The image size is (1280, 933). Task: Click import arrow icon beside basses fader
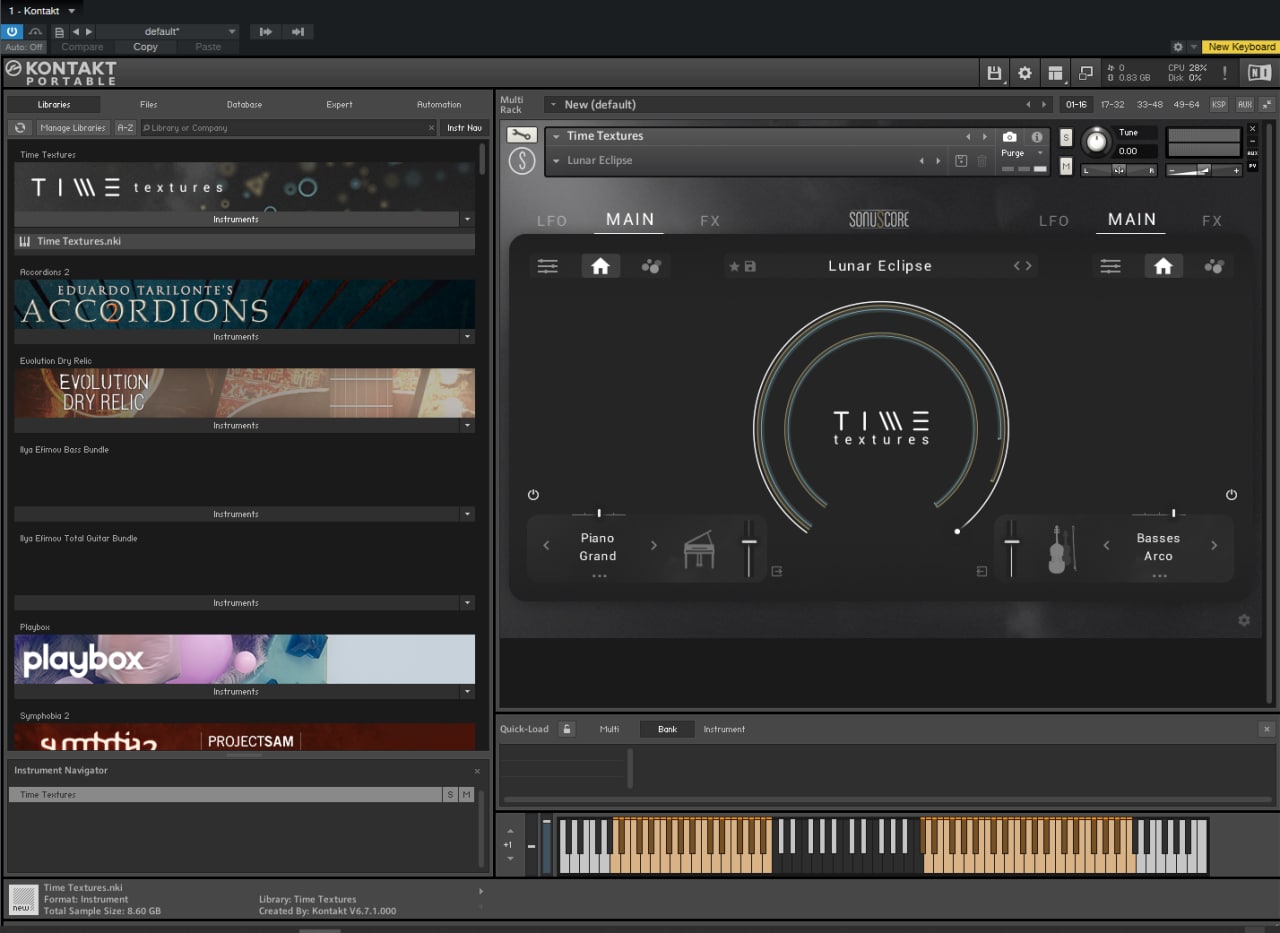coord(981,572)
